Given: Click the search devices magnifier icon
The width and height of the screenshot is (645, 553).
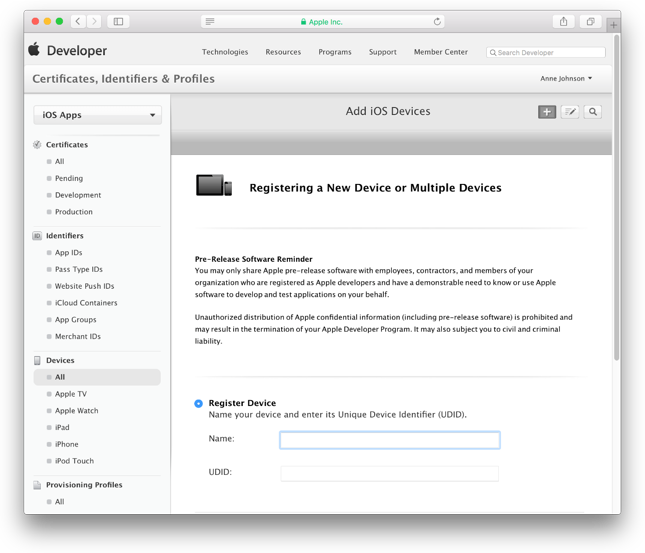Looking at the screenshot, I should point(593,112).
